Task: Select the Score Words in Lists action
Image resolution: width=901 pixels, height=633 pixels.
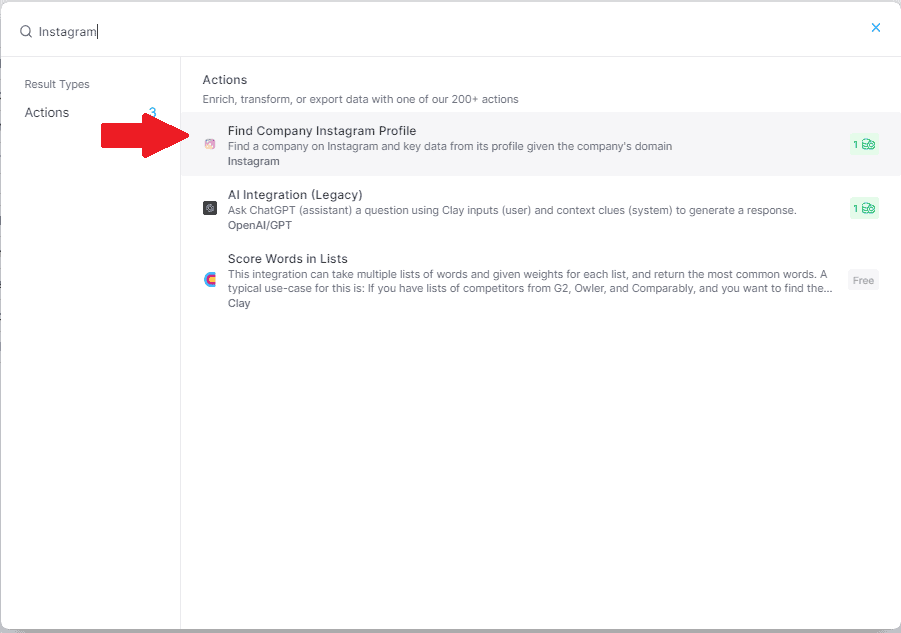Action: [287, 259]
